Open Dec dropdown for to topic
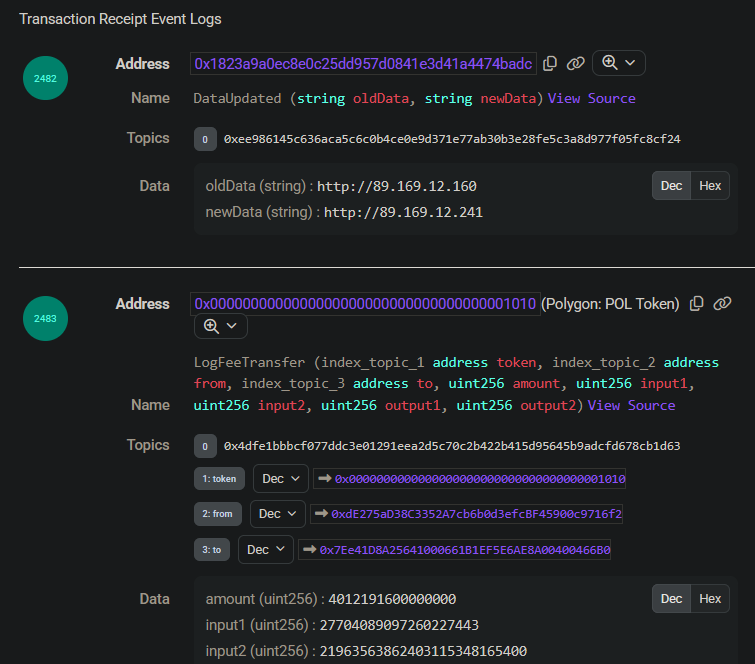Viewport: 755px width, 664px height. tap(266, 549)
